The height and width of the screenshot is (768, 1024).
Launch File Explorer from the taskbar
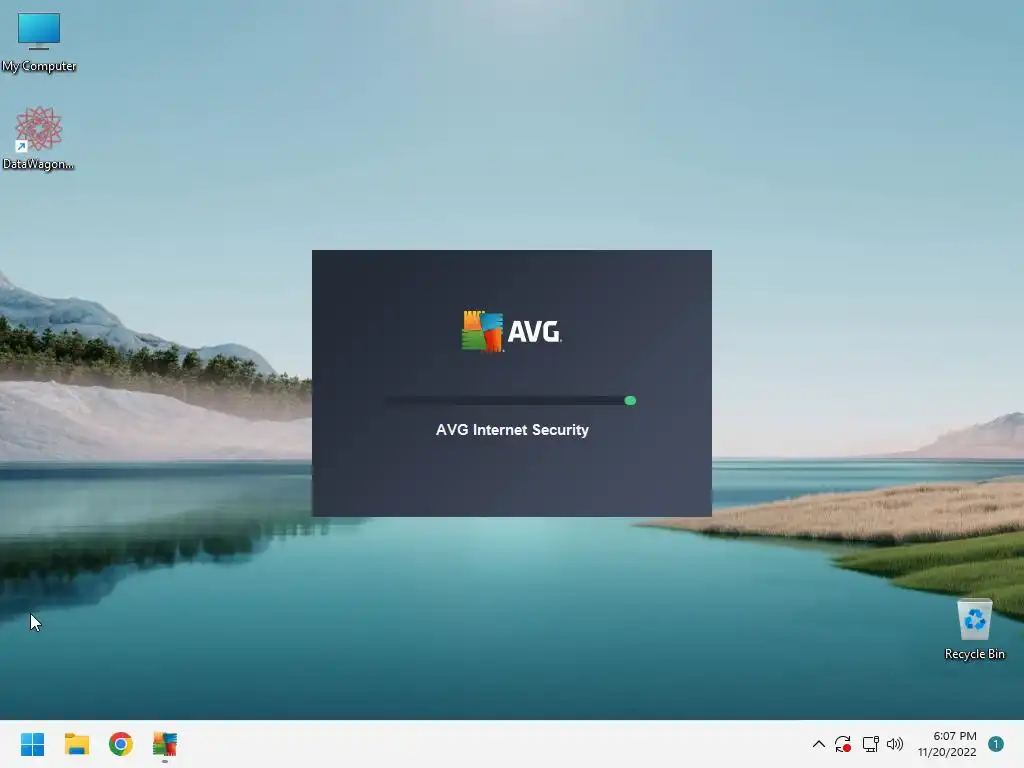76,744
